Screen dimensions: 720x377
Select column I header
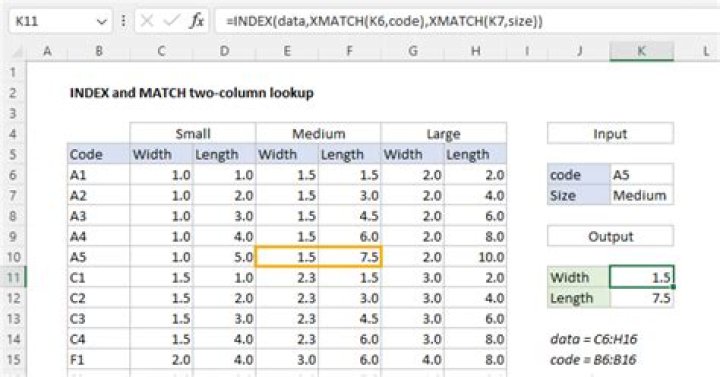pyautogui.click(x=527, y=51)
